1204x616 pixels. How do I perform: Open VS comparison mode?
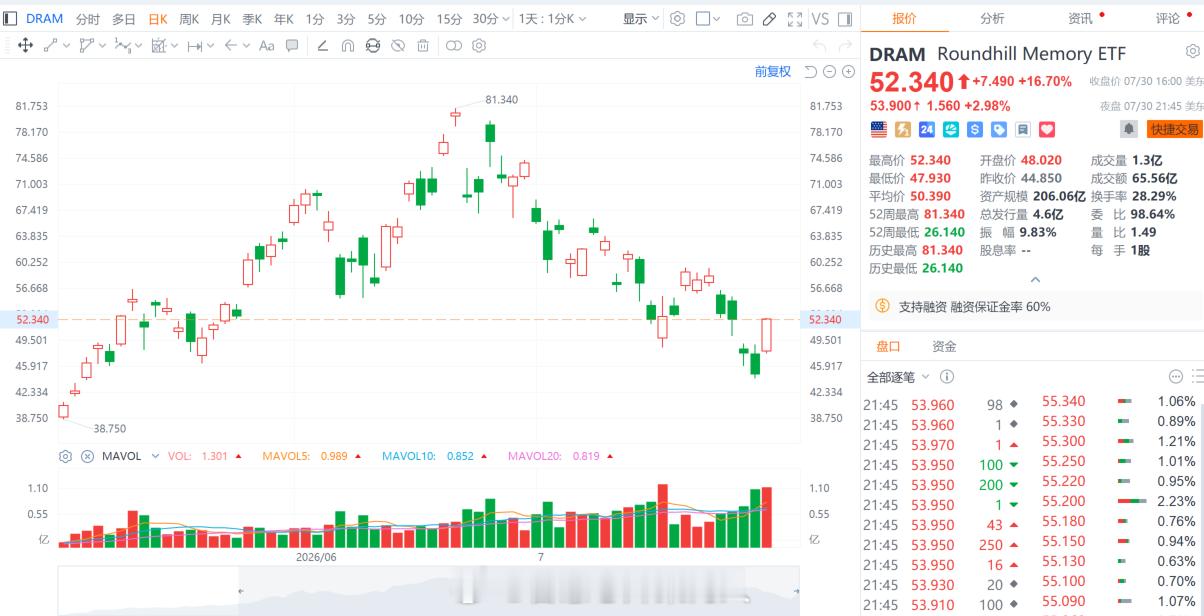tap(820, 19)
